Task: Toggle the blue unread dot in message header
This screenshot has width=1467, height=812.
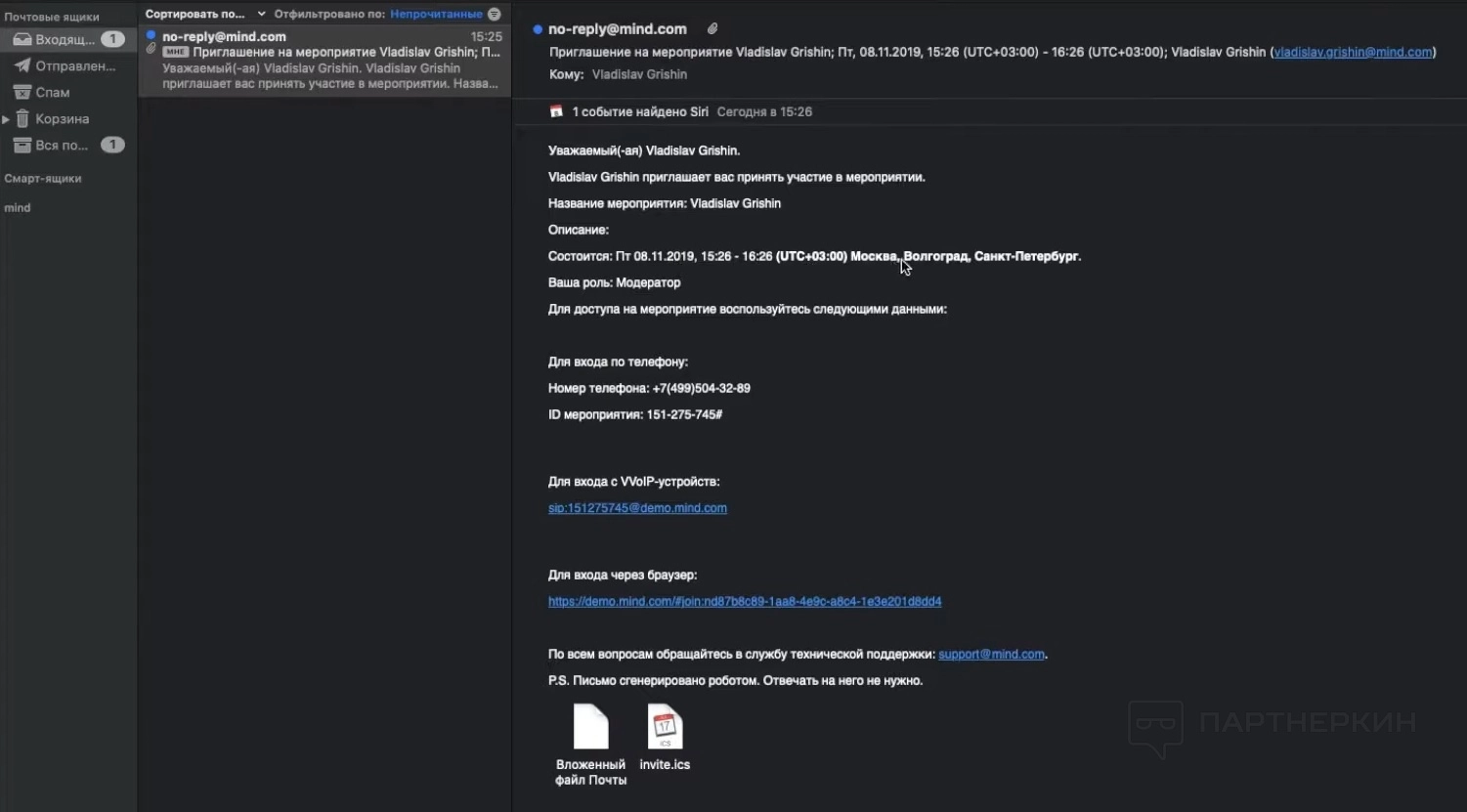Action: tap(538, 30)
